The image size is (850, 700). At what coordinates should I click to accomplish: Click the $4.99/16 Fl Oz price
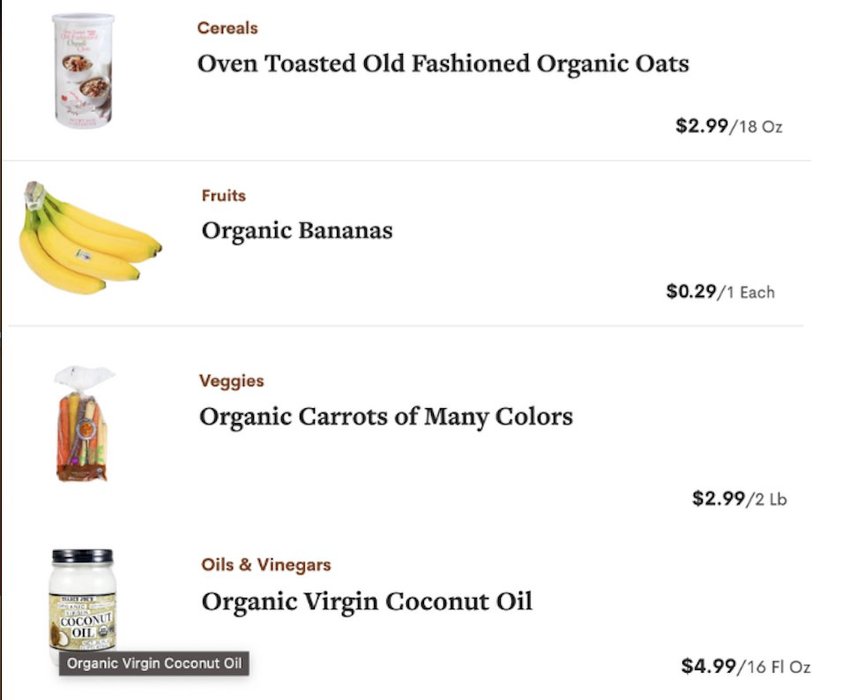746,666
